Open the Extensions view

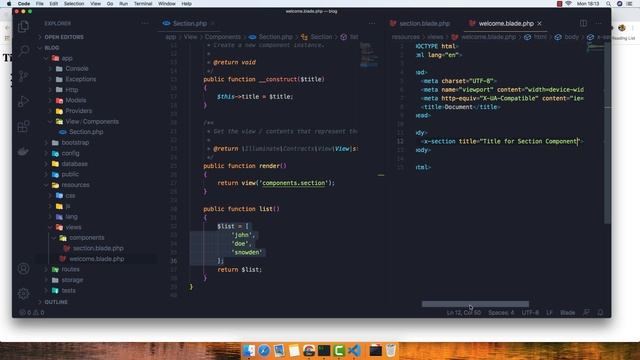[23, 126]
